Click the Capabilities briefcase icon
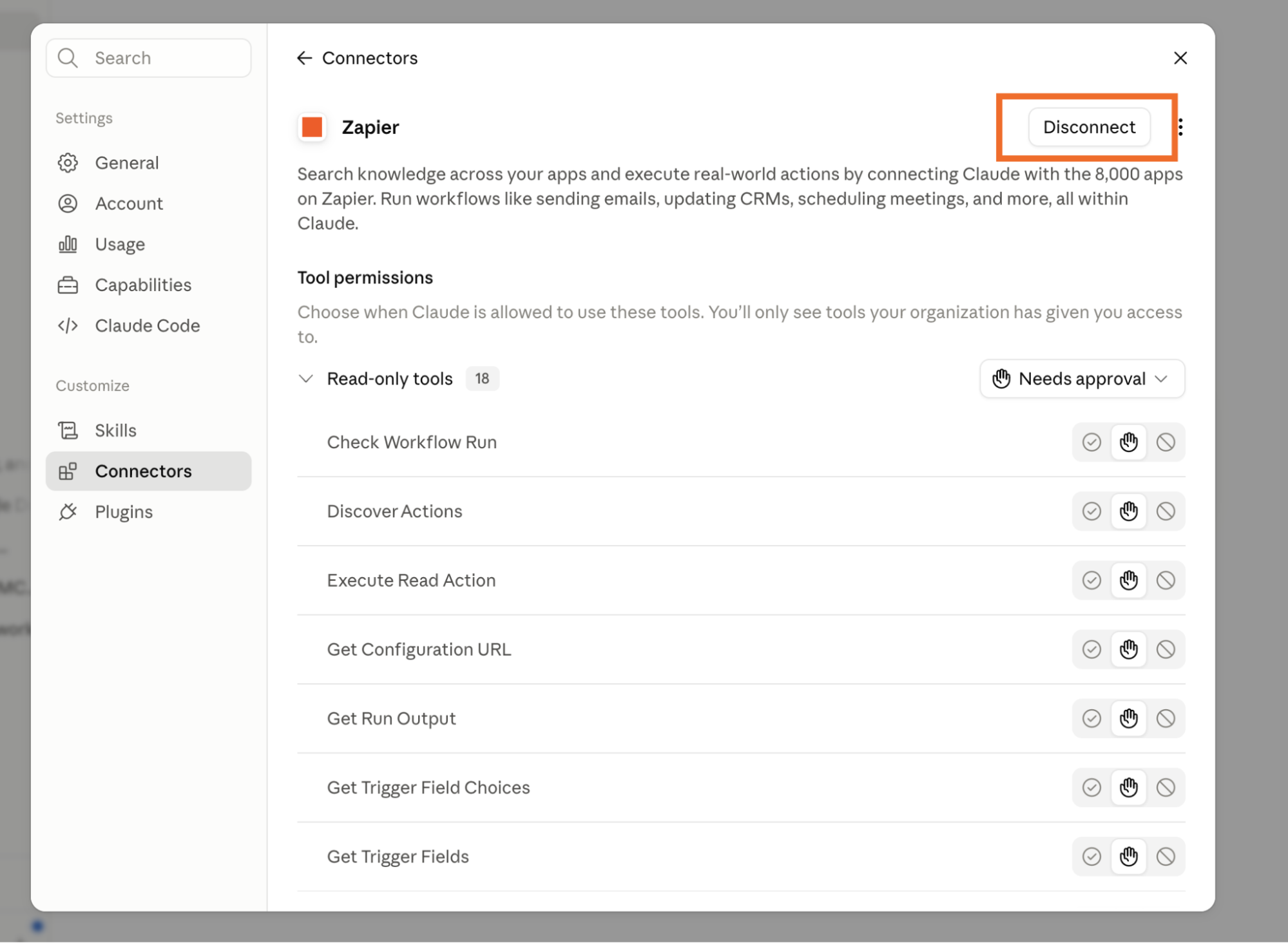Screen dimensions: 1288x943 coord(68,285)
